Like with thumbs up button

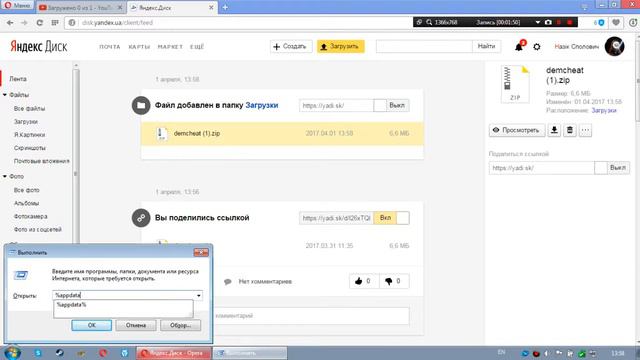(363, 281)
